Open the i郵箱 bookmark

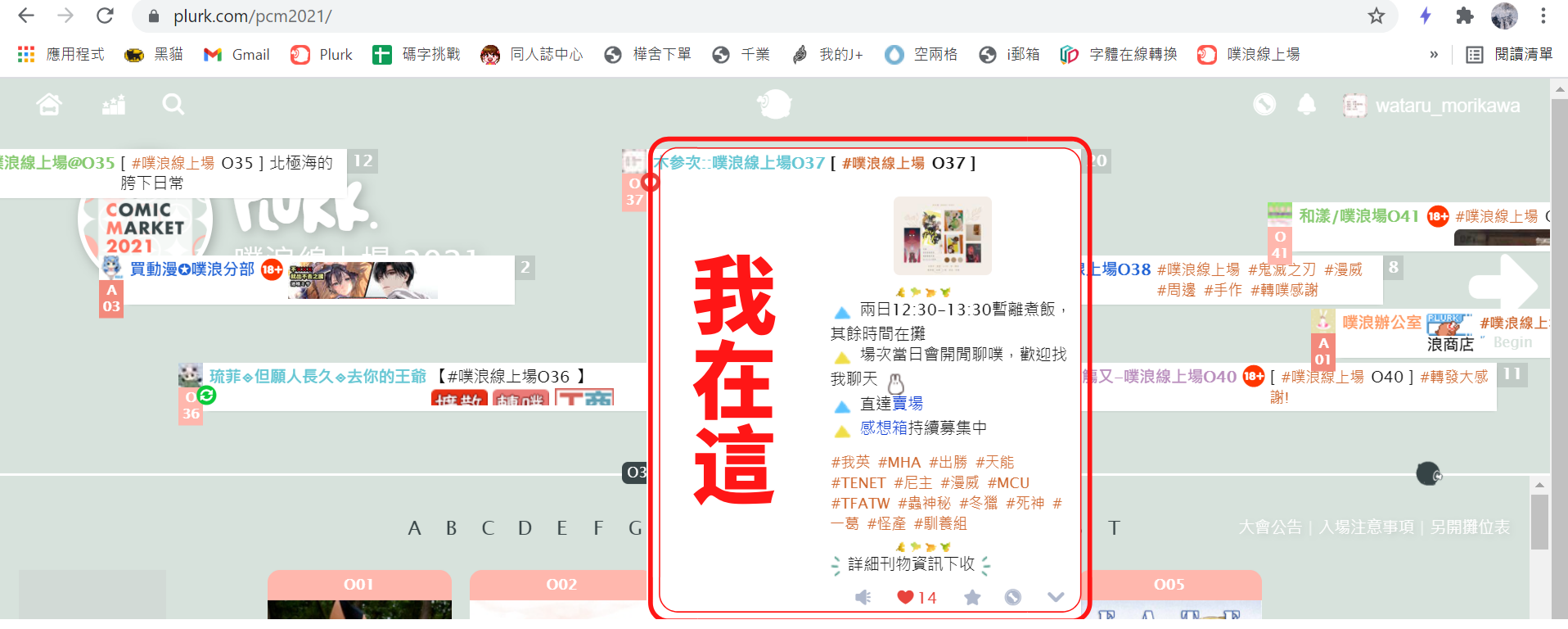[x=1010, y=54]
